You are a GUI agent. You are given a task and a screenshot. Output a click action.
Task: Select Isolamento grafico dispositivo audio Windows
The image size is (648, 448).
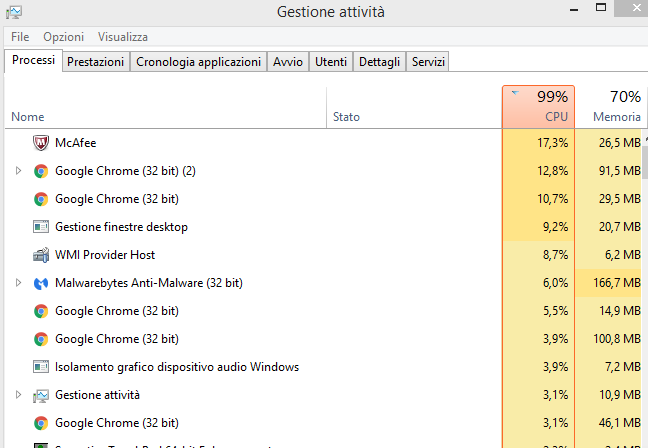pos(177,367)
